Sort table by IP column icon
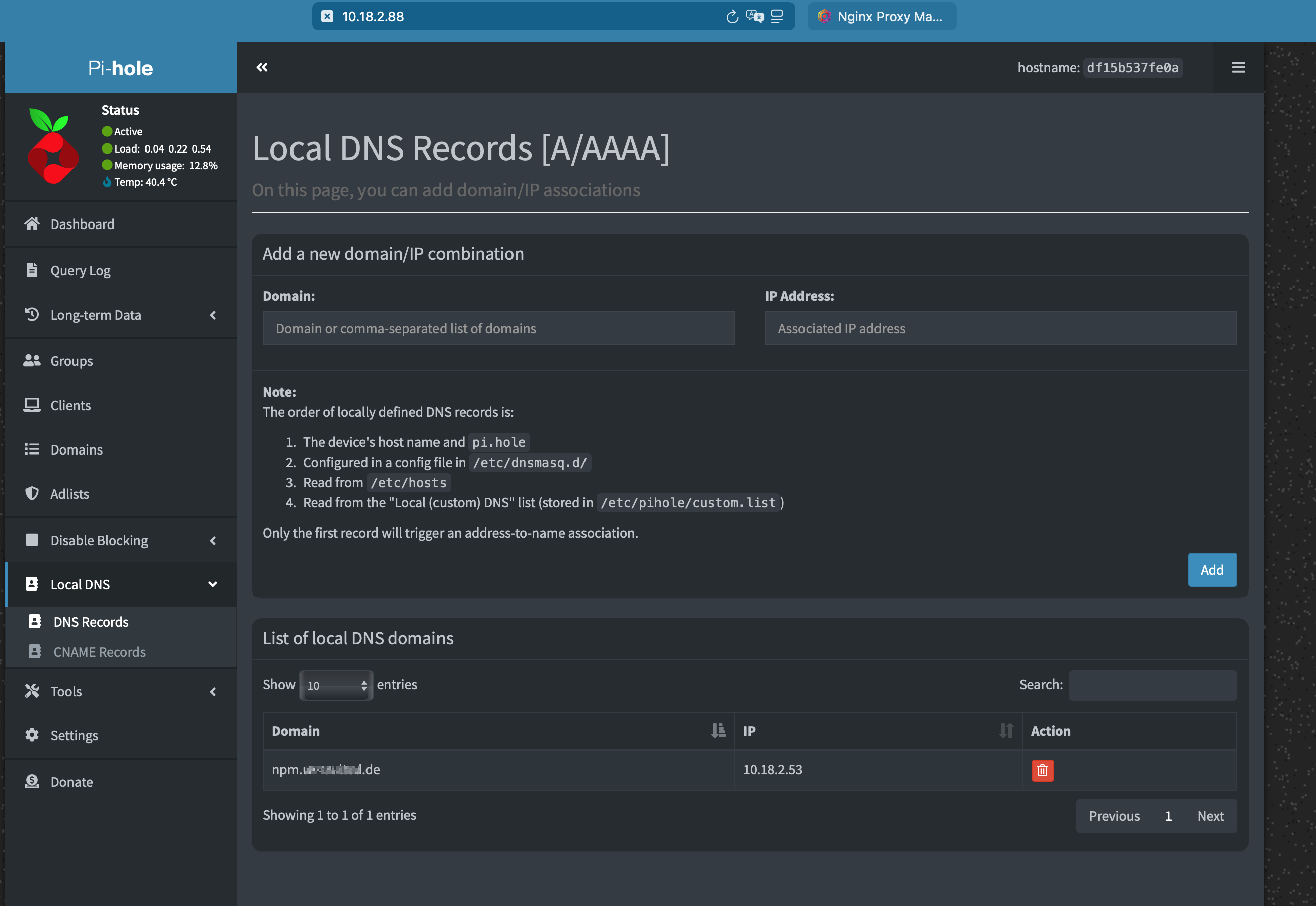1316x906 pixels. click(1006, 731)
